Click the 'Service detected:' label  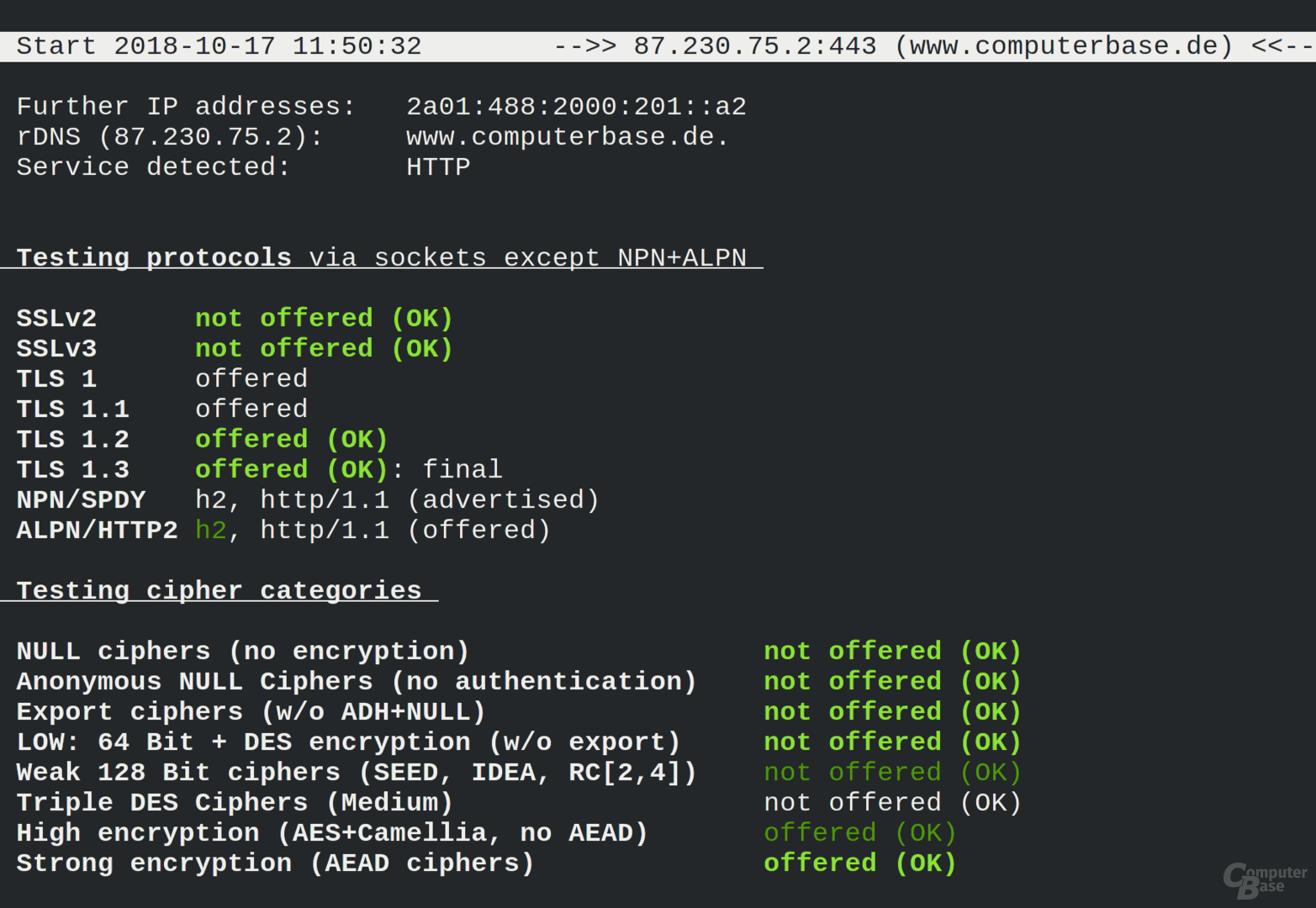click(x=154, y=167)
